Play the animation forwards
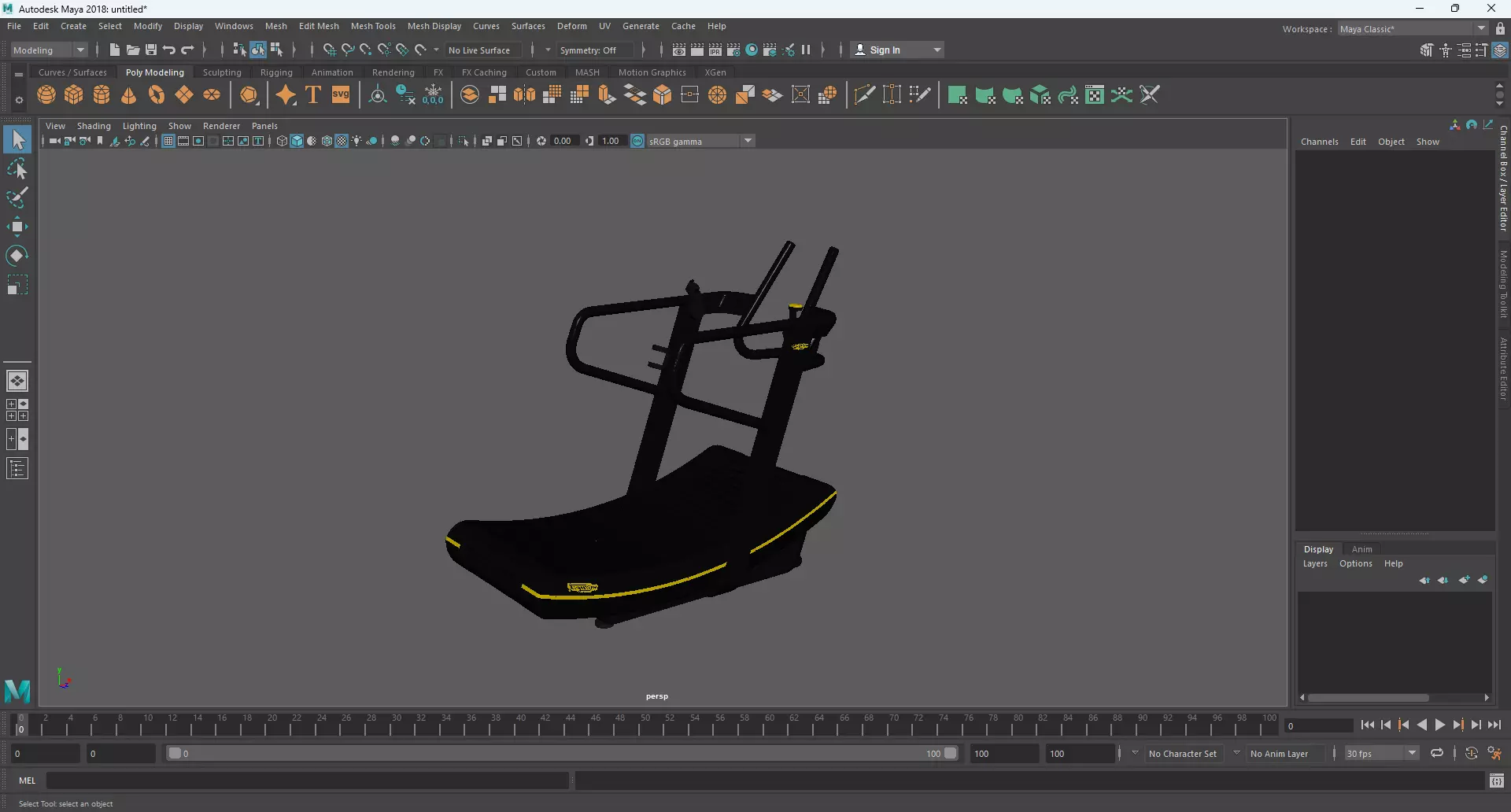Screen dimensions: 1511x812 (1439, 725)
